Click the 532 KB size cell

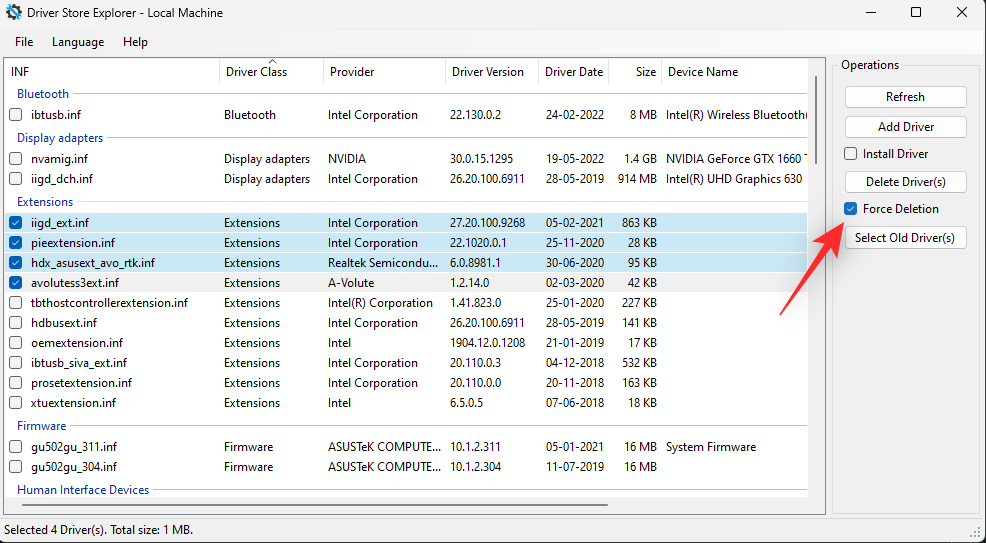coord(638,363)
